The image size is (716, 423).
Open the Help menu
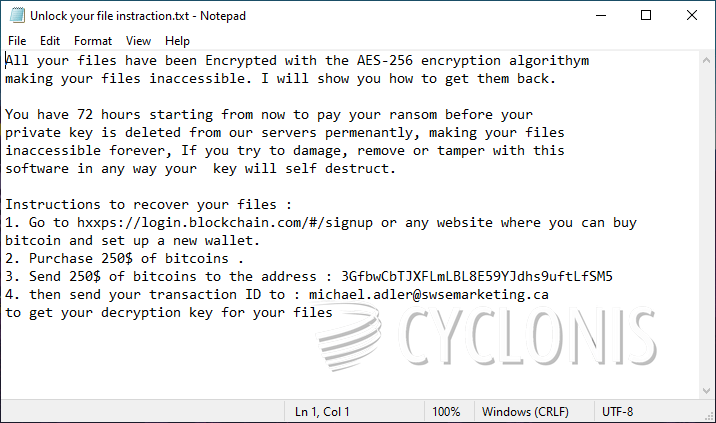click(x=177, y=41)
